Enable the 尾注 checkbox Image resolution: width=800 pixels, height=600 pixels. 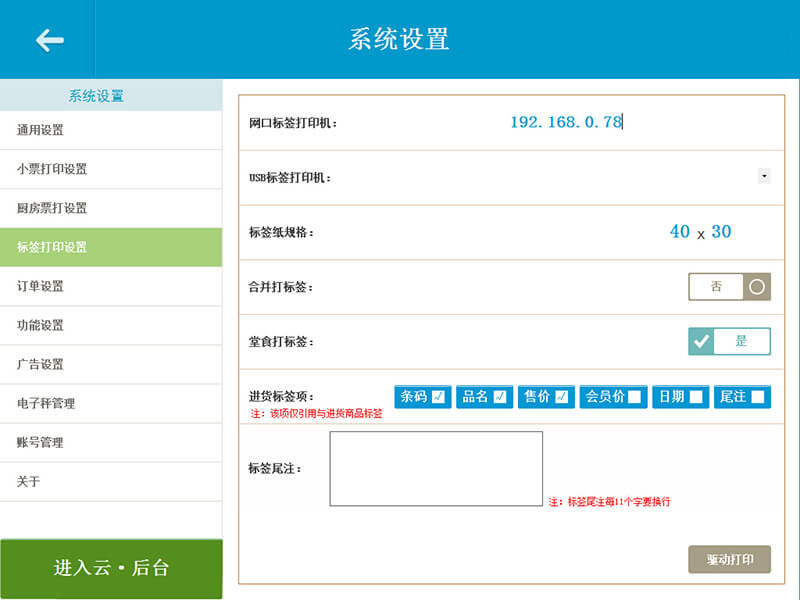pos(758,397)
